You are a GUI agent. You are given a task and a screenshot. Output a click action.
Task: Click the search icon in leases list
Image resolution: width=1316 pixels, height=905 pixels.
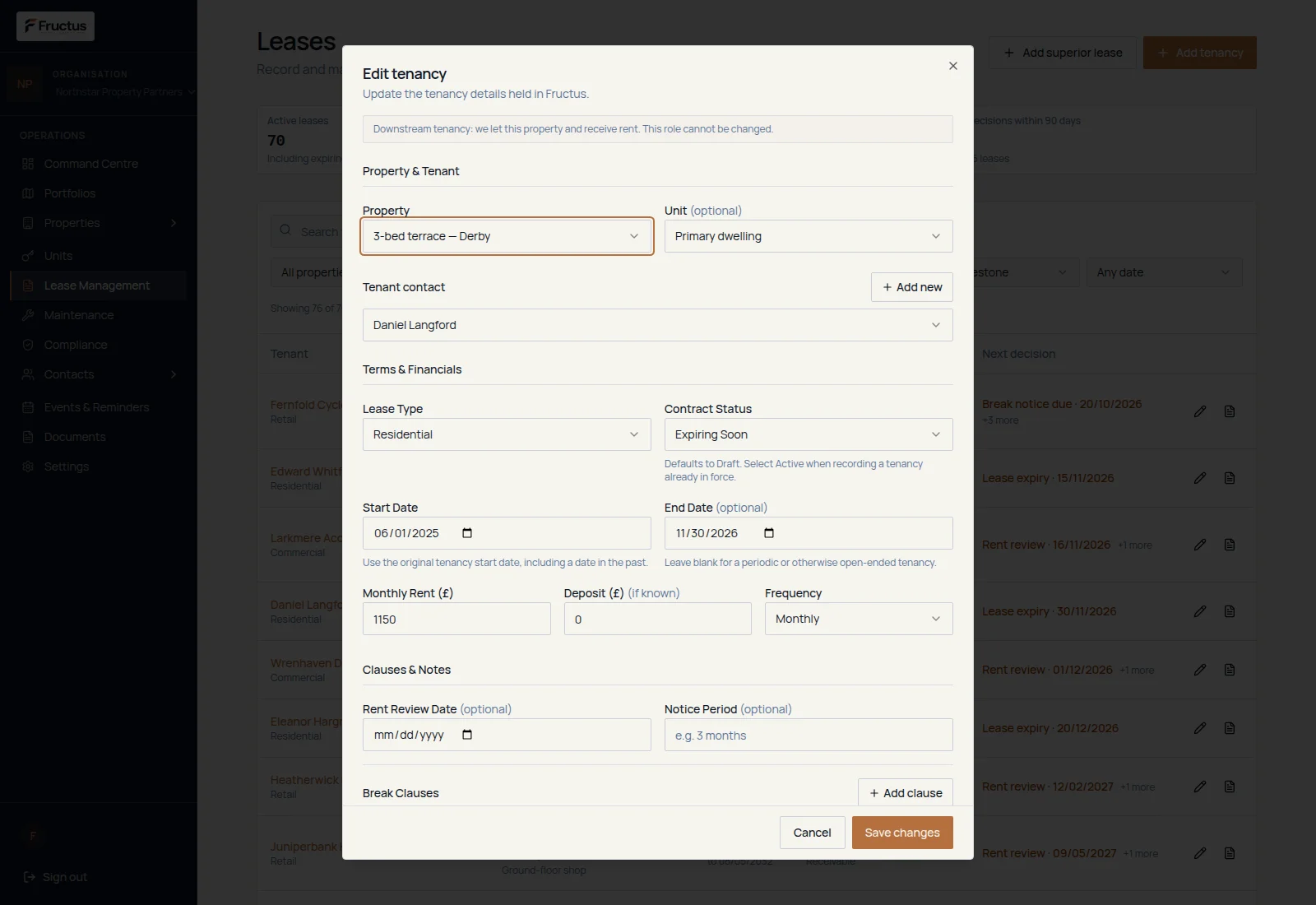click(x=285, y=230)
